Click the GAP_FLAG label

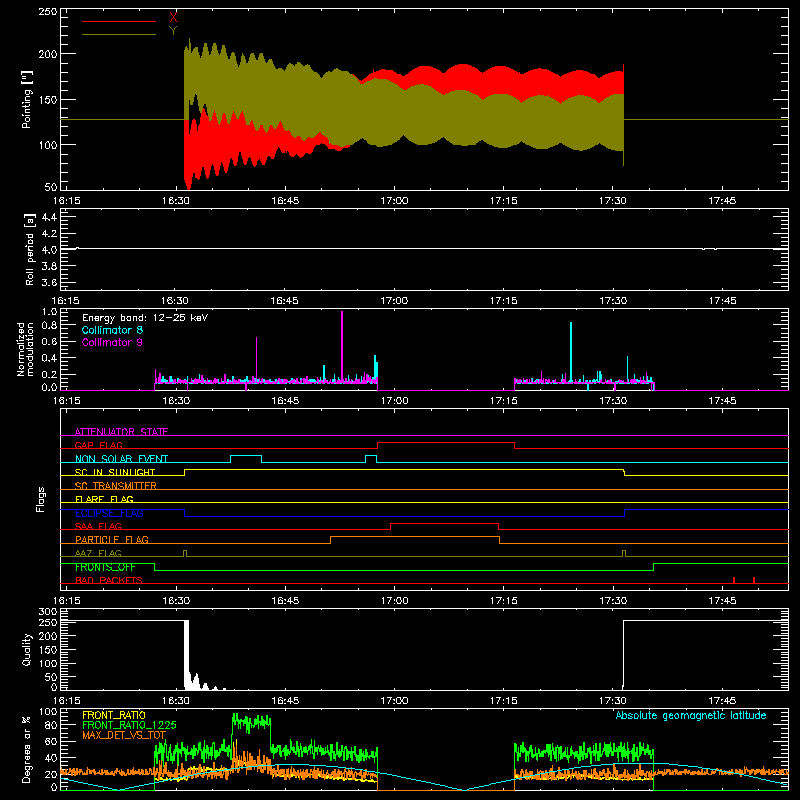click(98, 445)
